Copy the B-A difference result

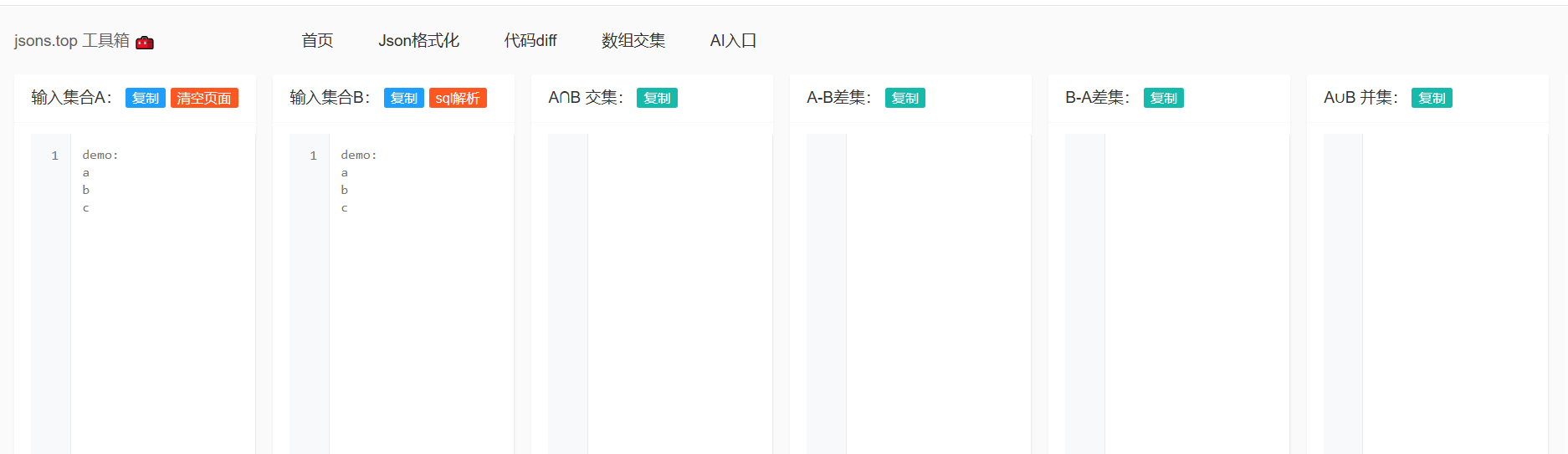pyautogui.click(x=1164, y=98)
